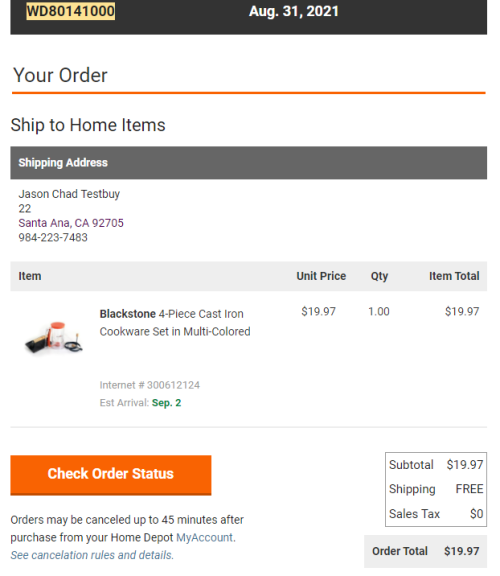Image resolution: width=500 pixels, height=576 pixels.
Task: Click the Check Order Status button
Action: [111, 475]
